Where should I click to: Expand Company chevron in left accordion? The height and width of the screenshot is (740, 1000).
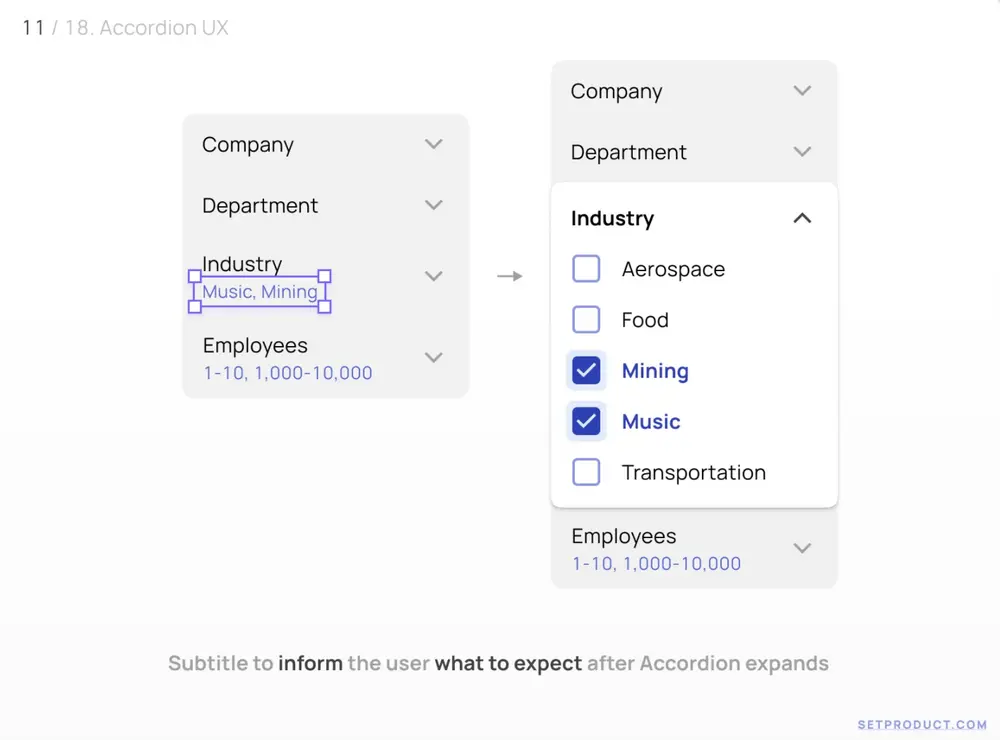point(433,144)
